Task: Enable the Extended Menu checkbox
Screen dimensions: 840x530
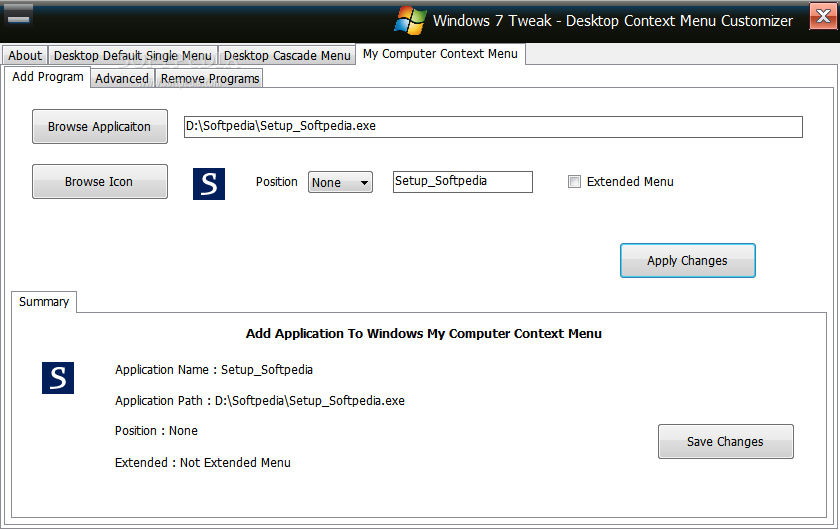Action: (574, 182)
